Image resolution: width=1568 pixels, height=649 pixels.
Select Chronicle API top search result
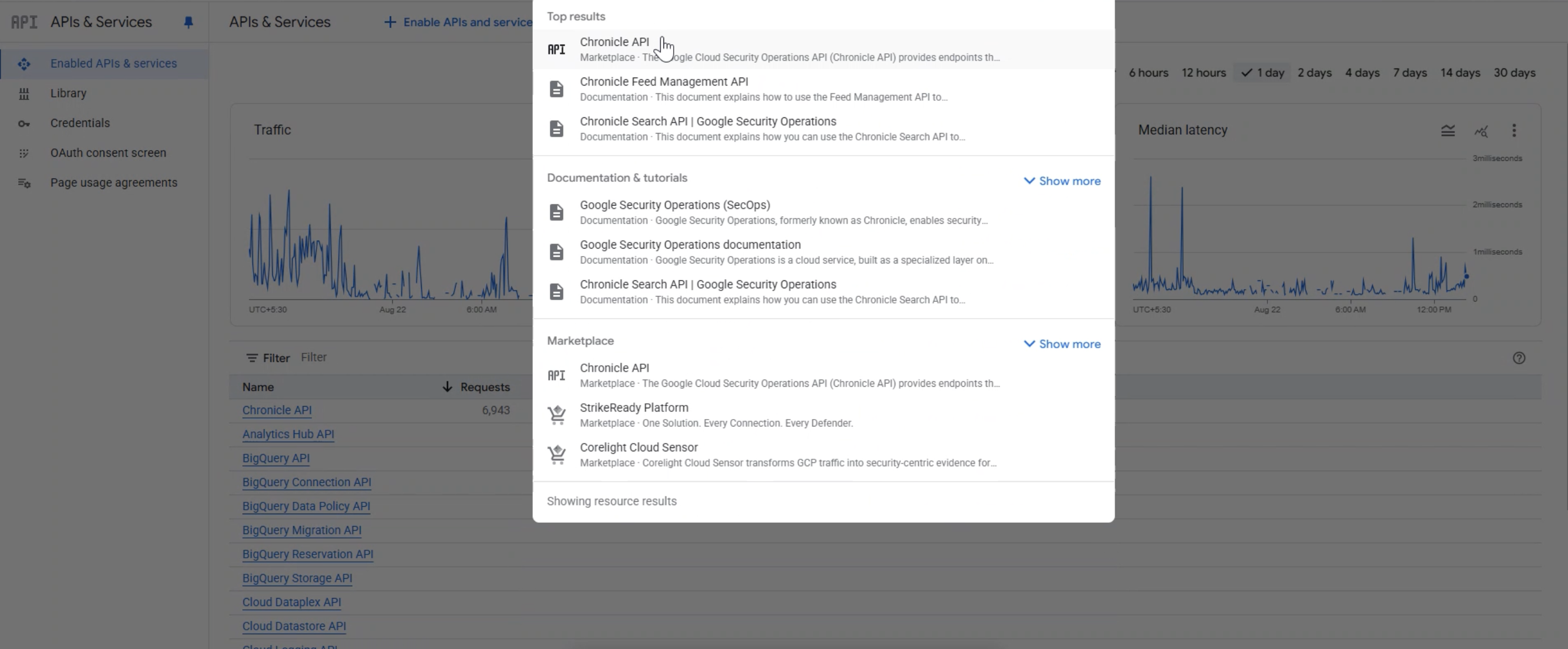tap(614, 42)
